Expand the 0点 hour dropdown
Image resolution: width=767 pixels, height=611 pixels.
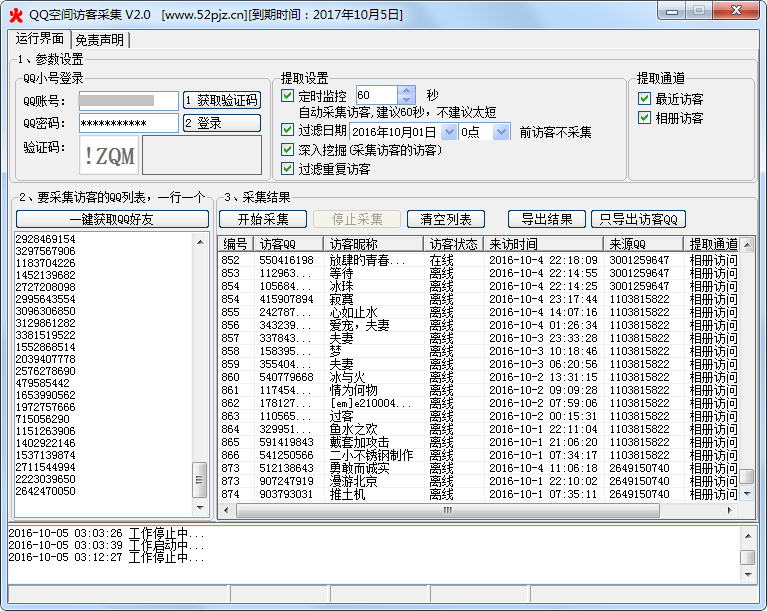coord(501,132)
